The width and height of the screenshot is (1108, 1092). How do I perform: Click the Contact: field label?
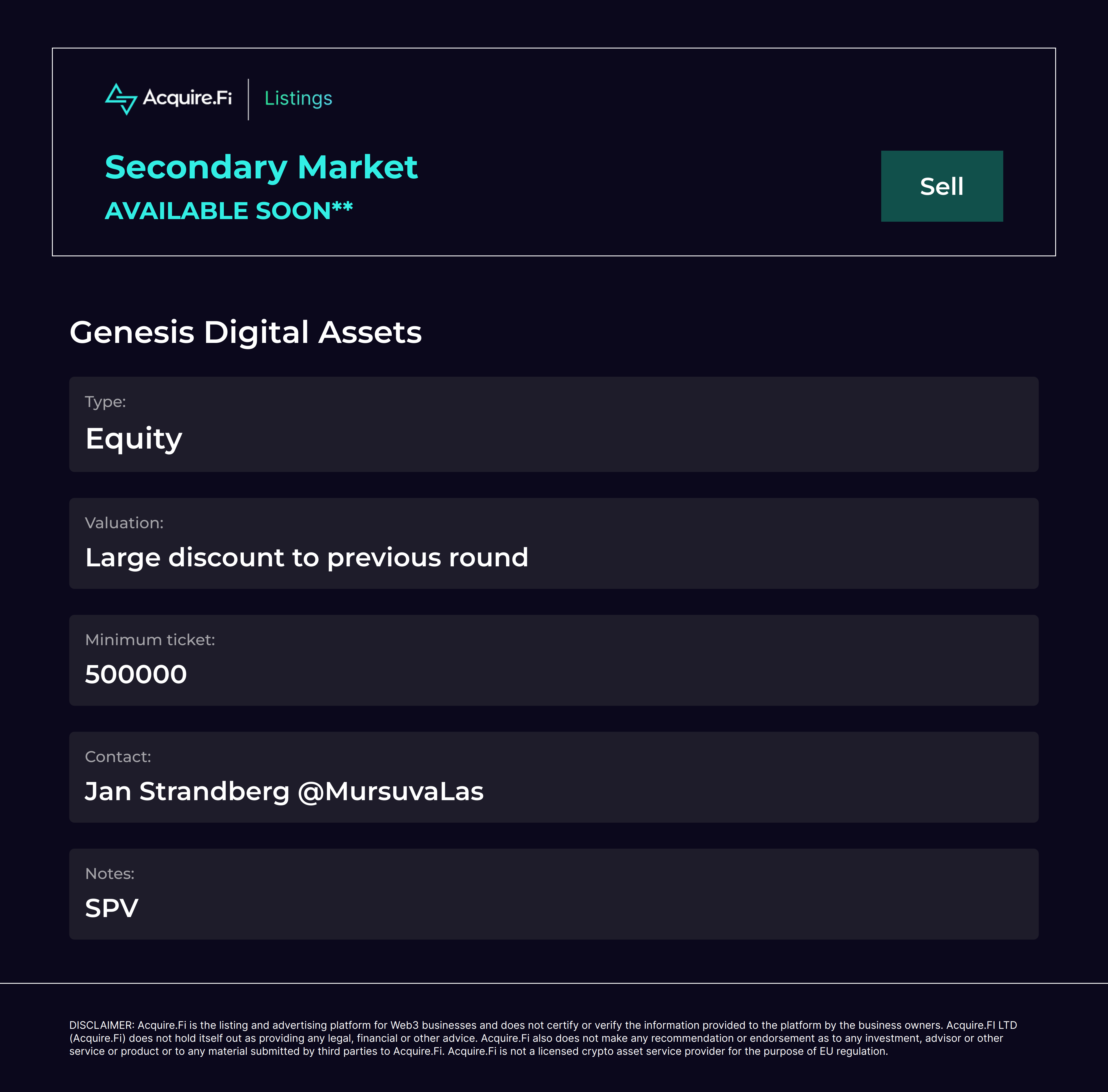(118, 757)
